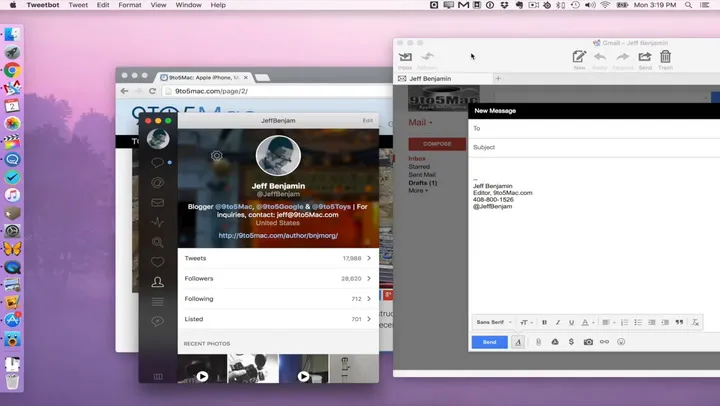Image resolution: width=720 pixels, height=406 pixels.
Task: Open the Mentions @ icon in Tweetbot sidebar
Action: [157, 183]
